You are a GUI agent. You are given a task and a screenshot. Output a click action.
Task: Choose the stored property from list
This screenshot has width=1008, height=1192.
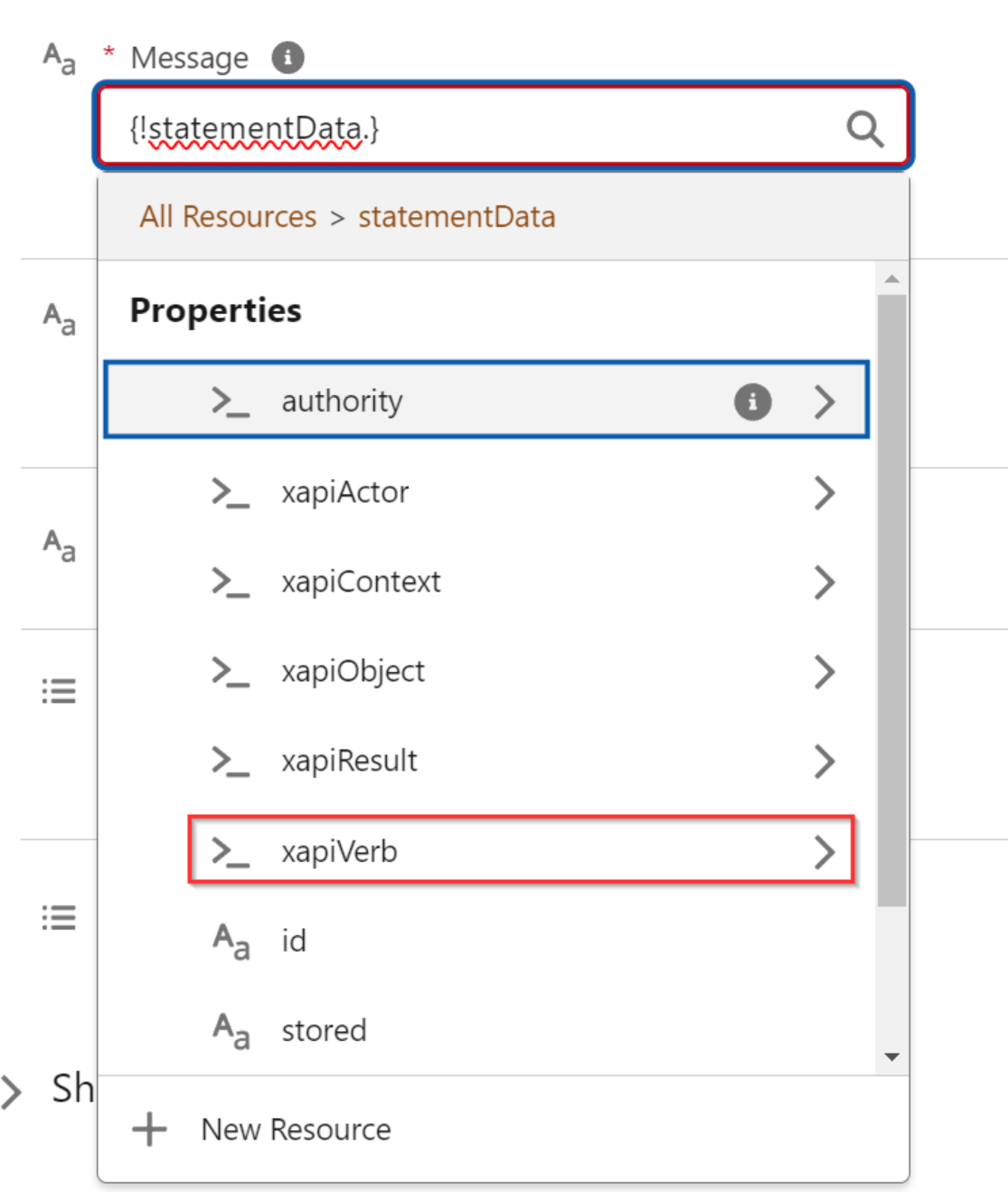coord(324,1031)
